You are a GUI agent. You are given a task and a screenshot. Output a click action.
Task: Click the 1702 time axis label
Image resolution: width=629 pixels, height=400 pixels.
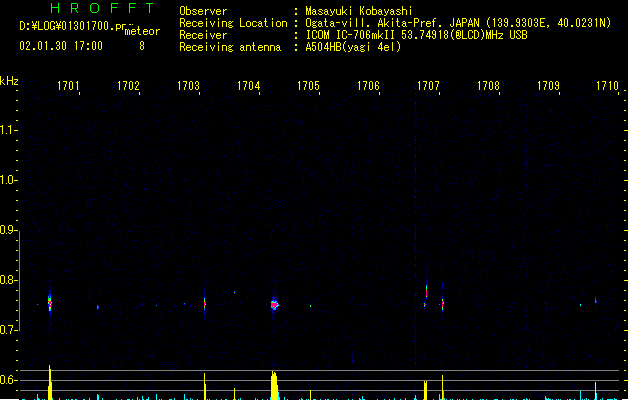128,86
